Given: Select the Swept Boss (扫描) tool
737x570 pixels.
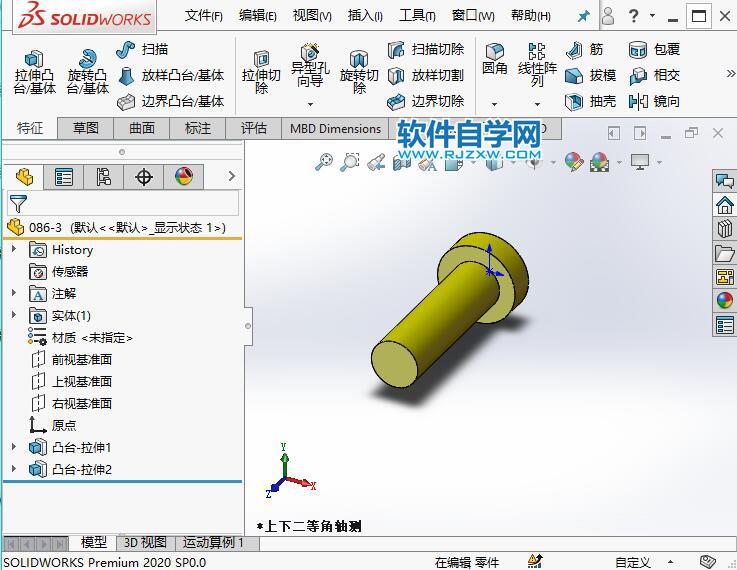Looking at the screenshot, I should pos(142,49).
